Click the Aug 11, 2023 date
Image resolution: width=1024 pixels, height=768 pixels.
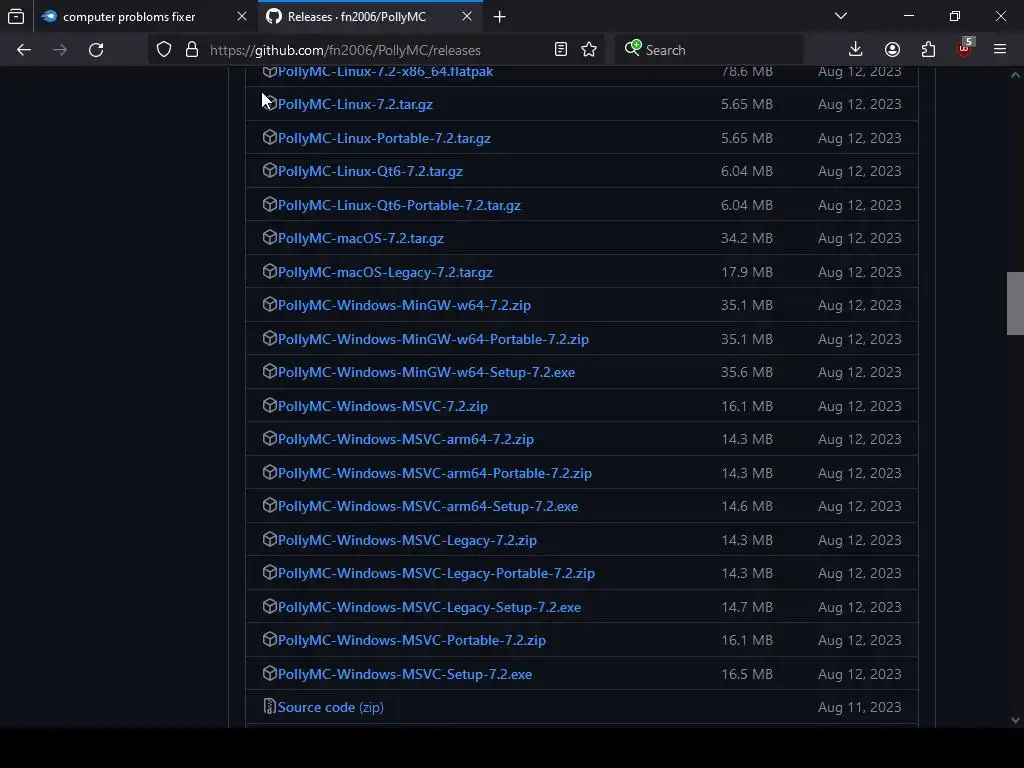(x=859, y=707)
